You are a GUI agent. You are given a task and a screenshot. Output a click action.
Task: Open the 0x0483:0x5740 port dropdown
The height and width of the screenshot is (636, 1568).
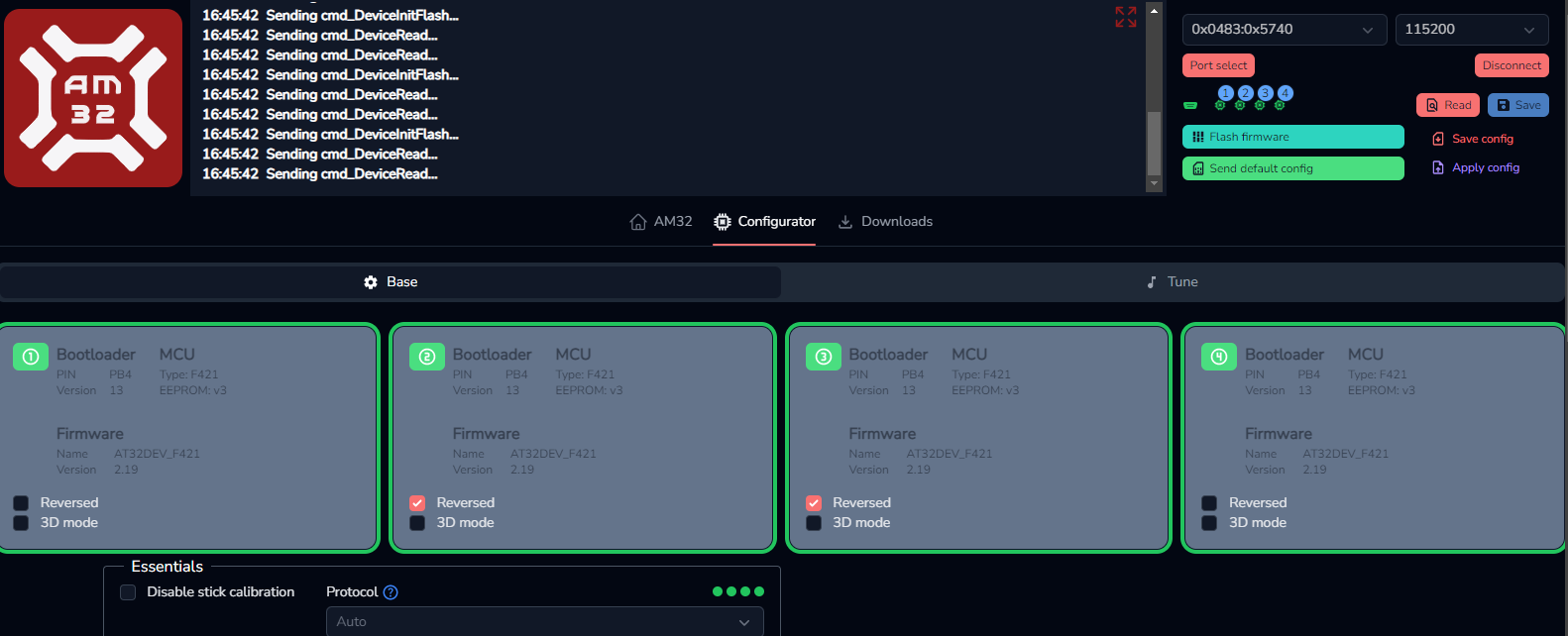(x=1283, y=30)
